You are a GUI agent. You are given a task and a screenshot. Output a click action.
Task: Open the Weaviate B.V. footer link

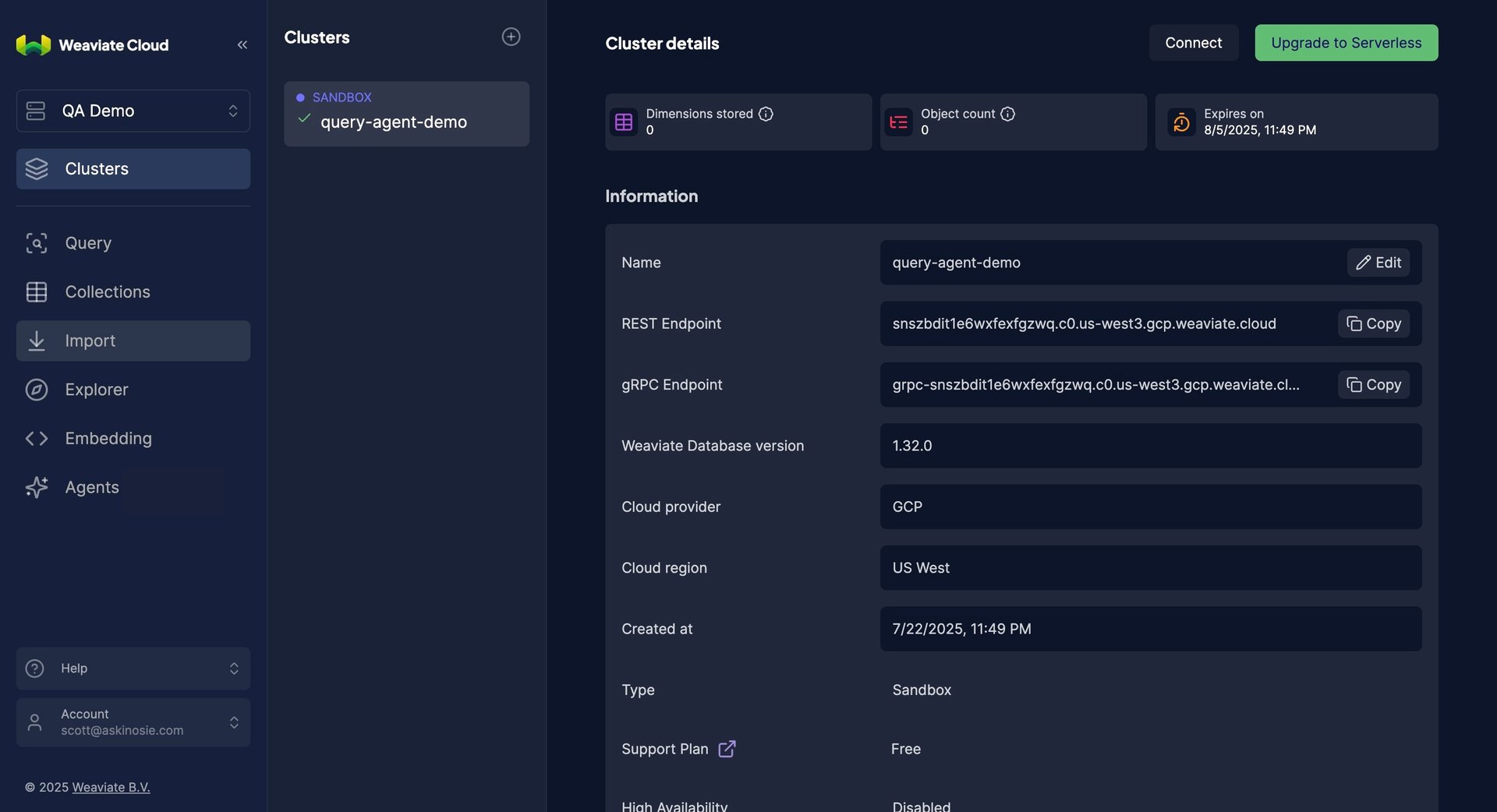tap(111, 787)
